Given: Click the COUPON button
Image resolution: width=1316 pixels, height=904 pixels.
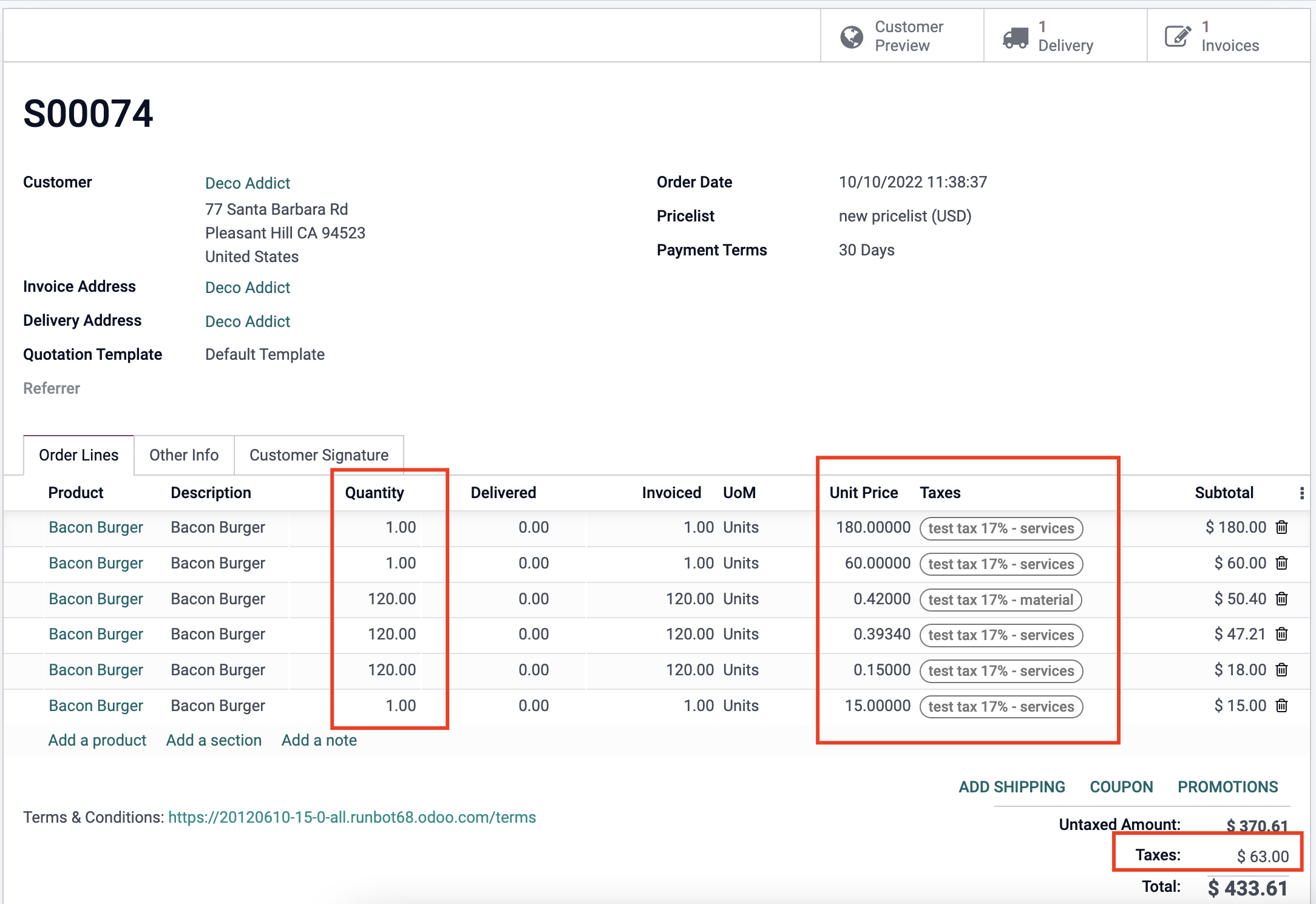Looking at the screenshot, I should pos(1121,787).
